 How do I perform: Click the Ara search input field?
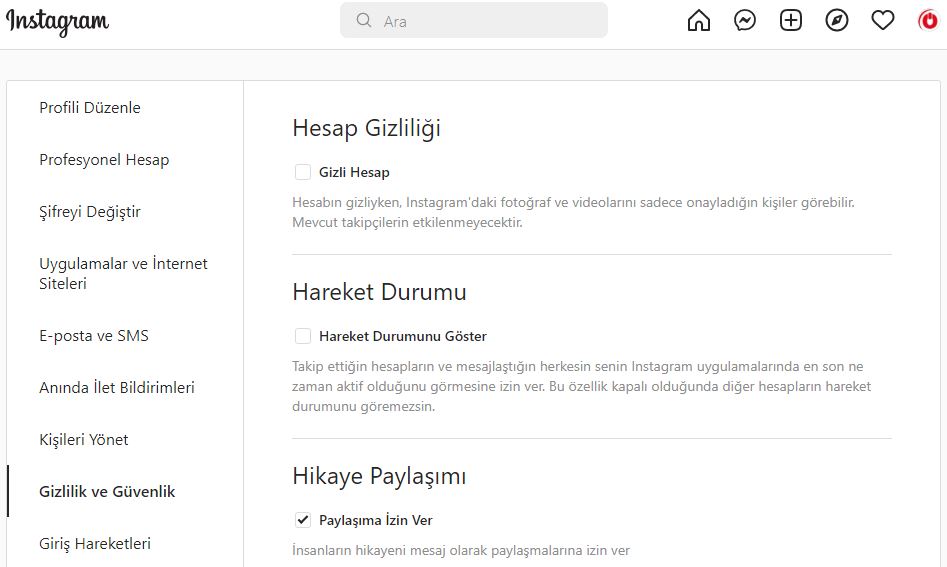point(488,21)
